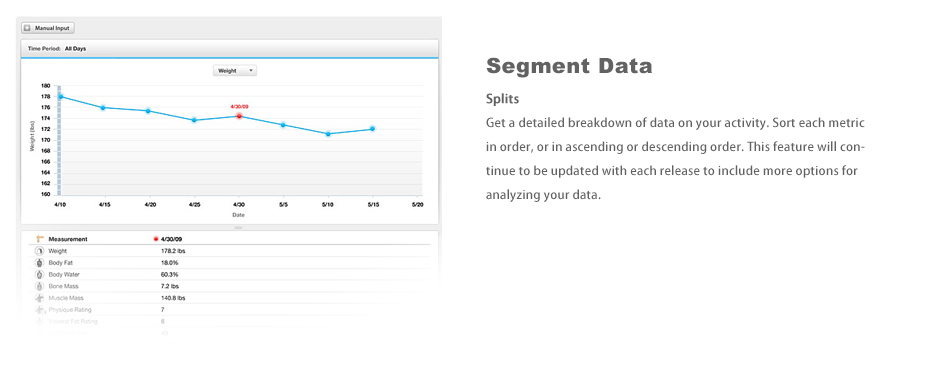Select the red 4/30/09 data point
Screen dimensions: 945x380
click(239, 116)
